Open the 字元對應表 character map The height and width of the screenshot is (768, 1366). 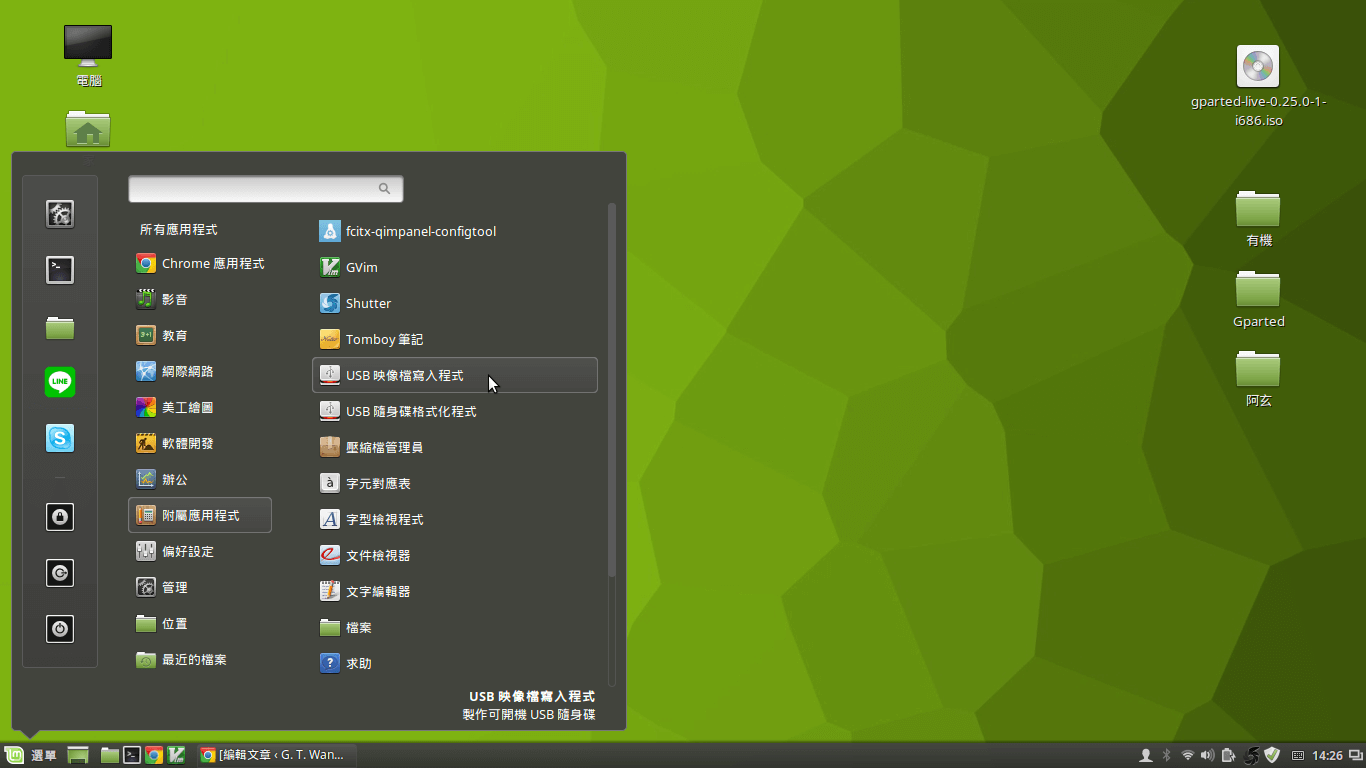[x=377, y=483]
